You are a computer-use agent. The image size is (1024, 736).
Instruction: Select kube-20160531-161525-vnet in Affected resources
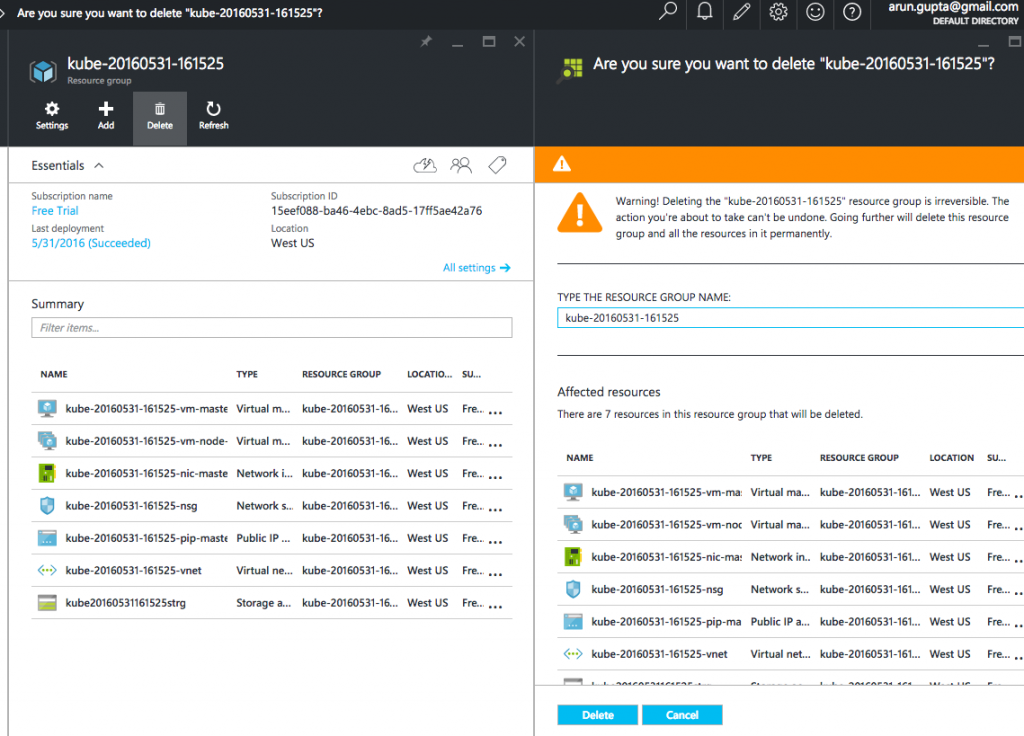(x=660, y=654)
